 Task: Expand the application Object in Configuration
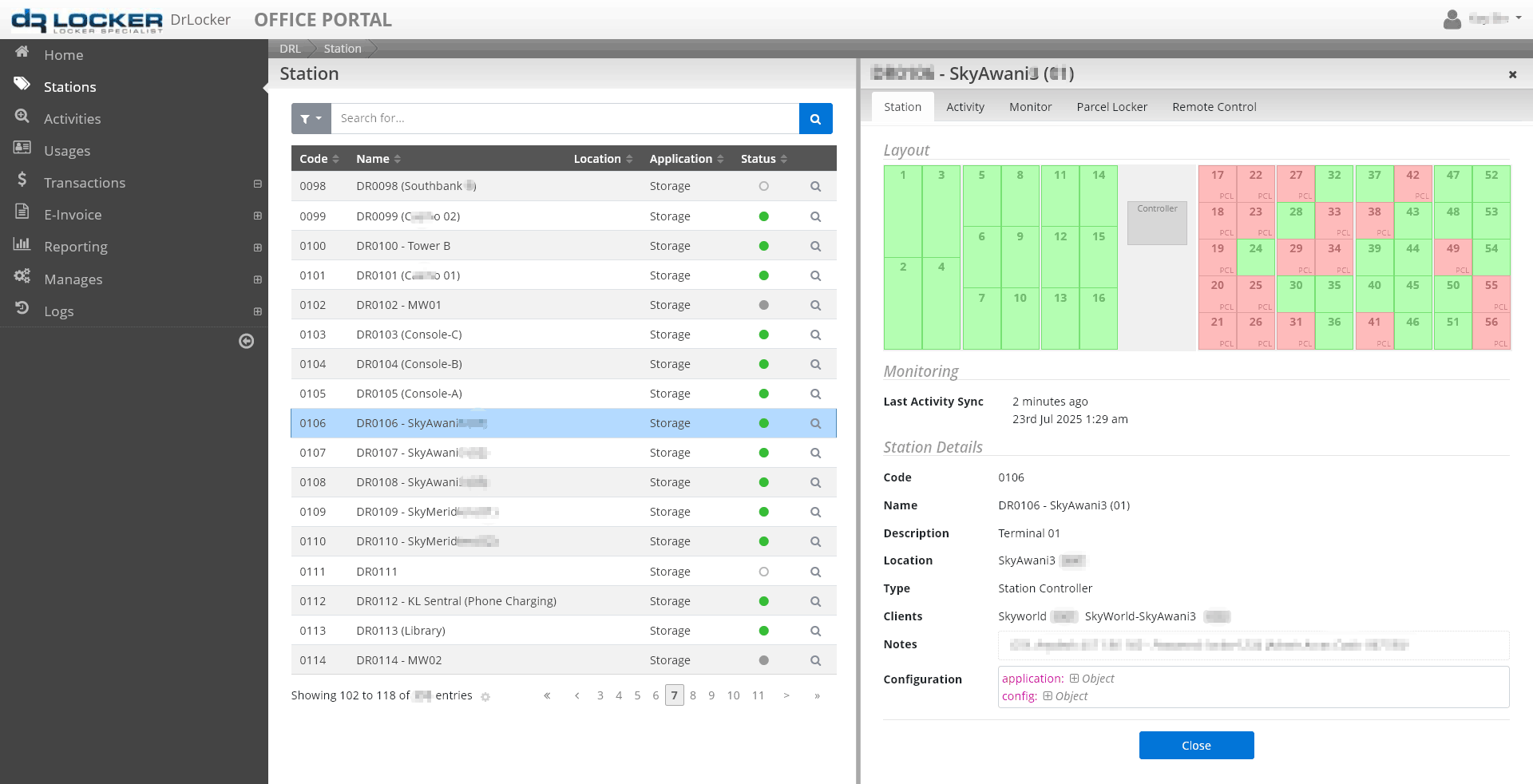pos(1074,679)
